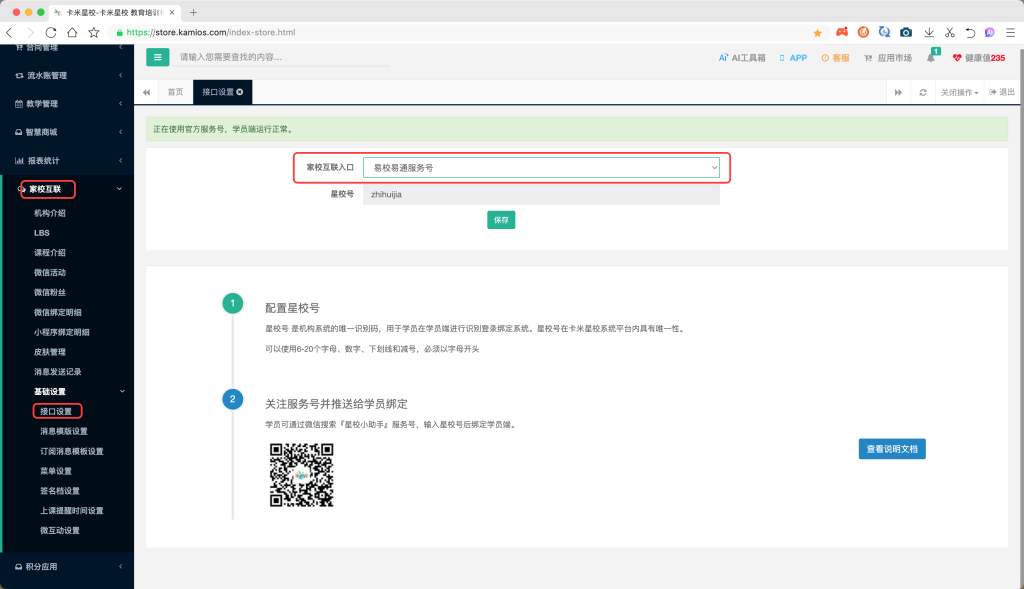Click the QR code image
The height and width of the screenshot is (589, 1024).
(x=302, y=475)
